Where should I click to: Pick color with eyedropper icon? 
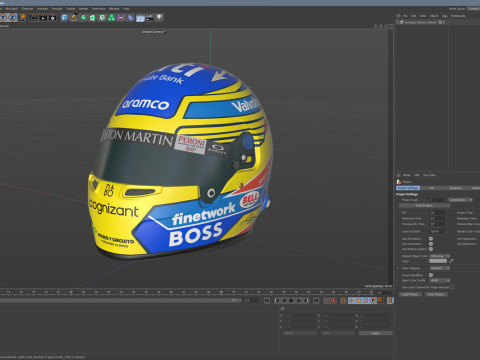click(x=451, y=261)
